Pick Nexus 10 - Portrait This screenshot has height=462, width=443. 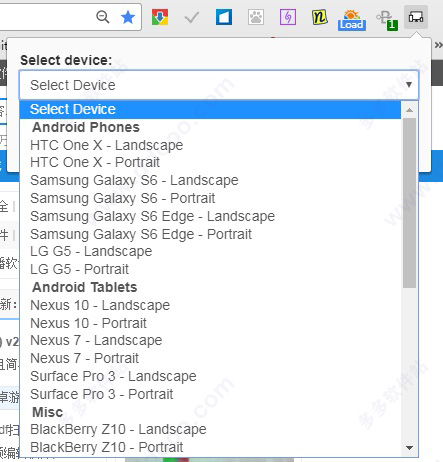(210, 323)
